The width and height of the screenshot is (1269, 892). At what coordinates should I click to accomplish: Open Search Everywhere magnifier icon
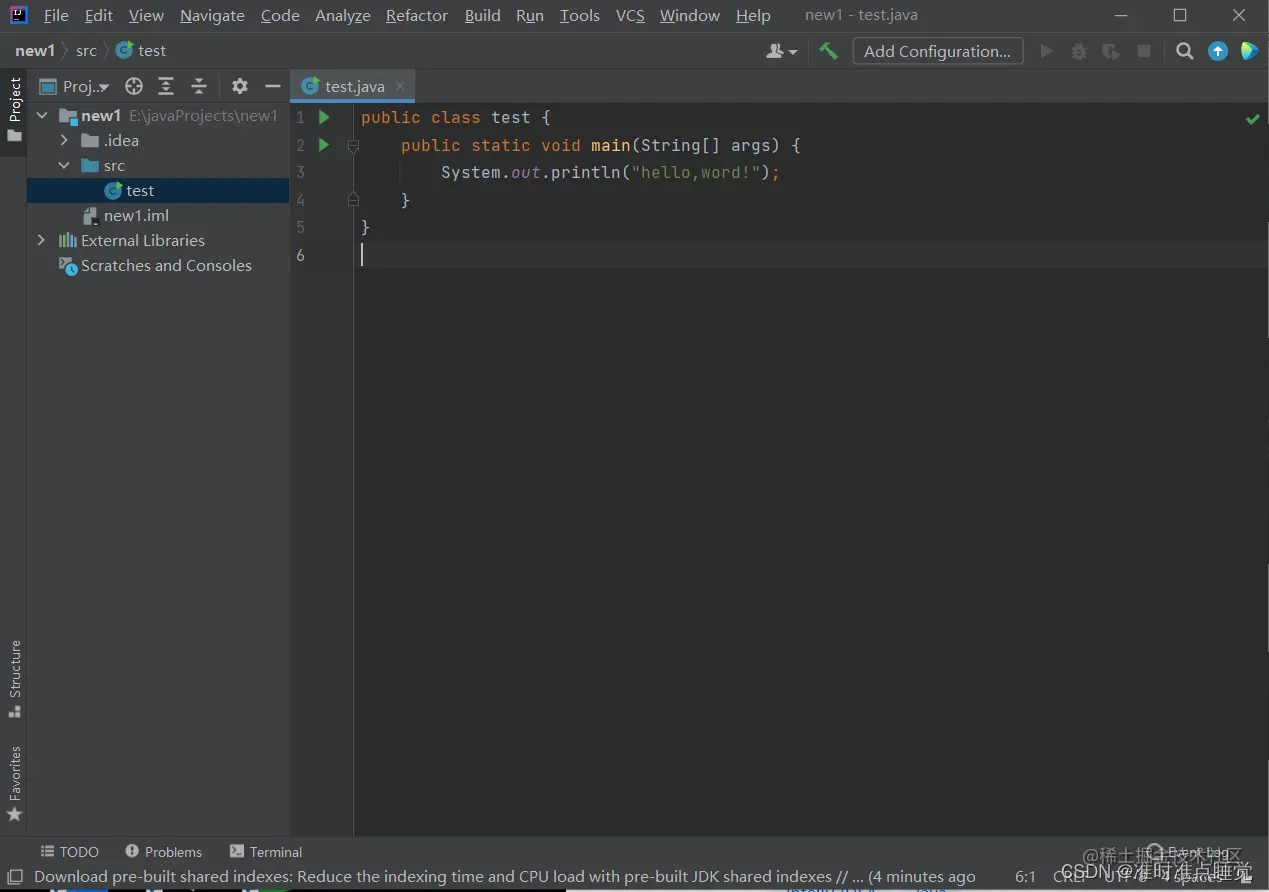pos(1185,51)
